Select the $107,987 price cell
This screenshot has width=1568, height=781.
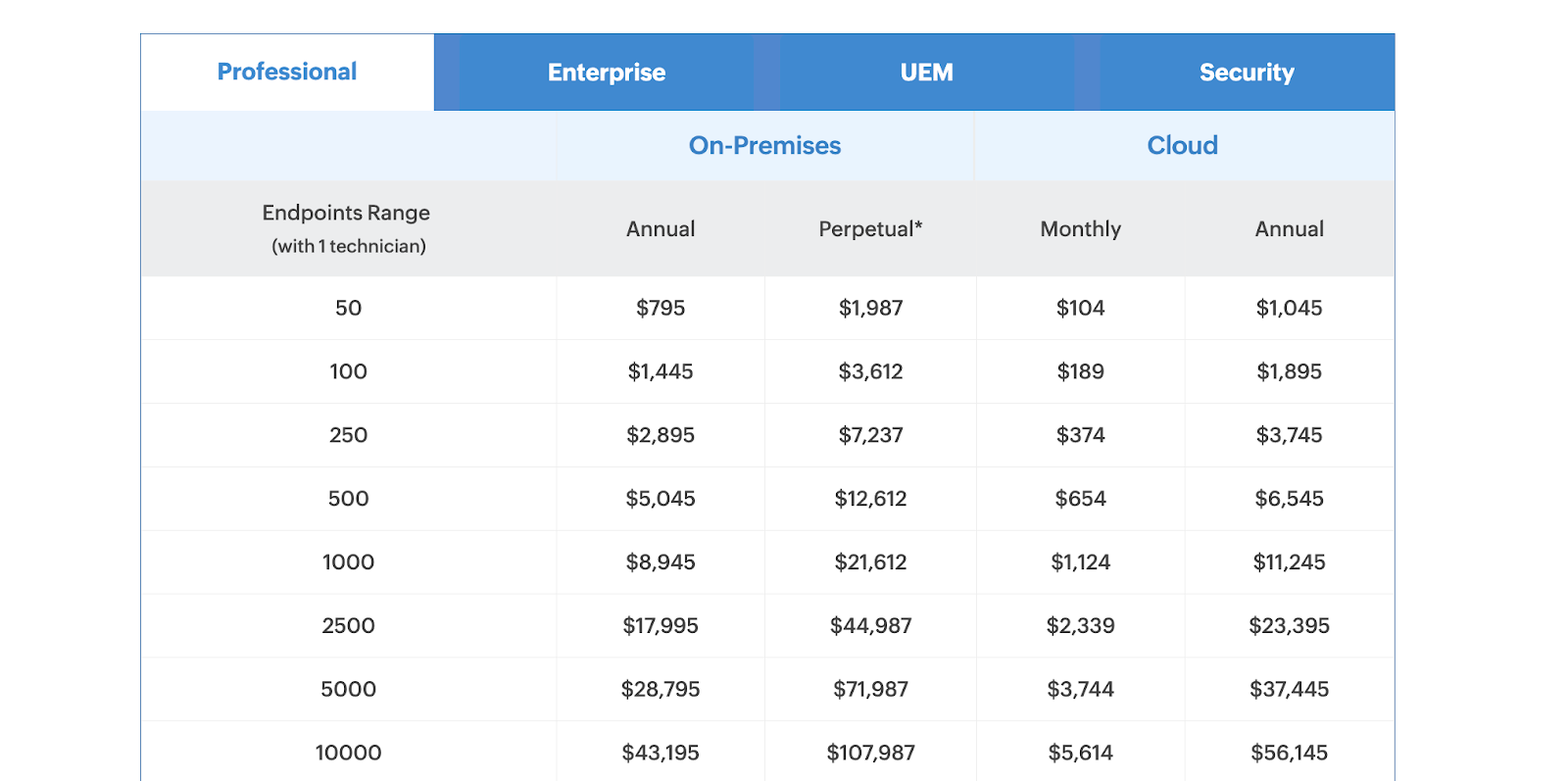click(870, 753)
